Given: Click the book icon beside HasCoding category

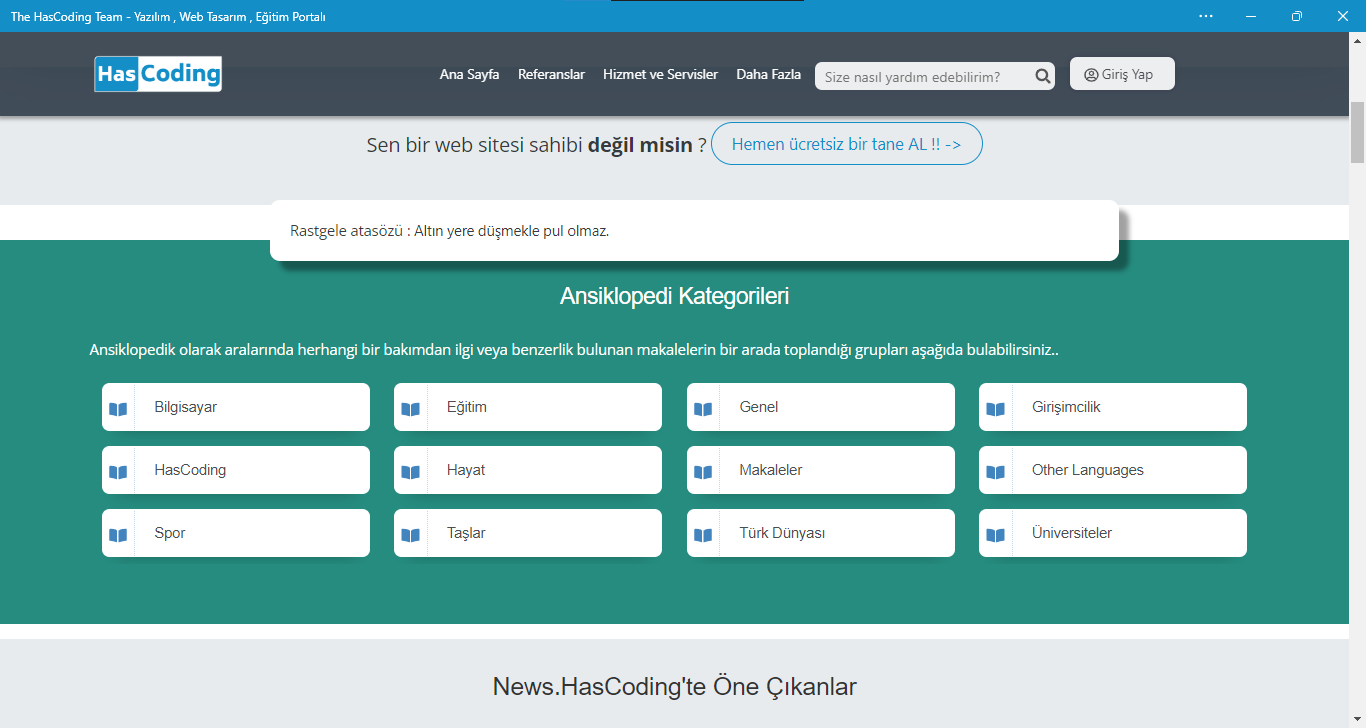Looking at the screenshot, I should point(118,472).
